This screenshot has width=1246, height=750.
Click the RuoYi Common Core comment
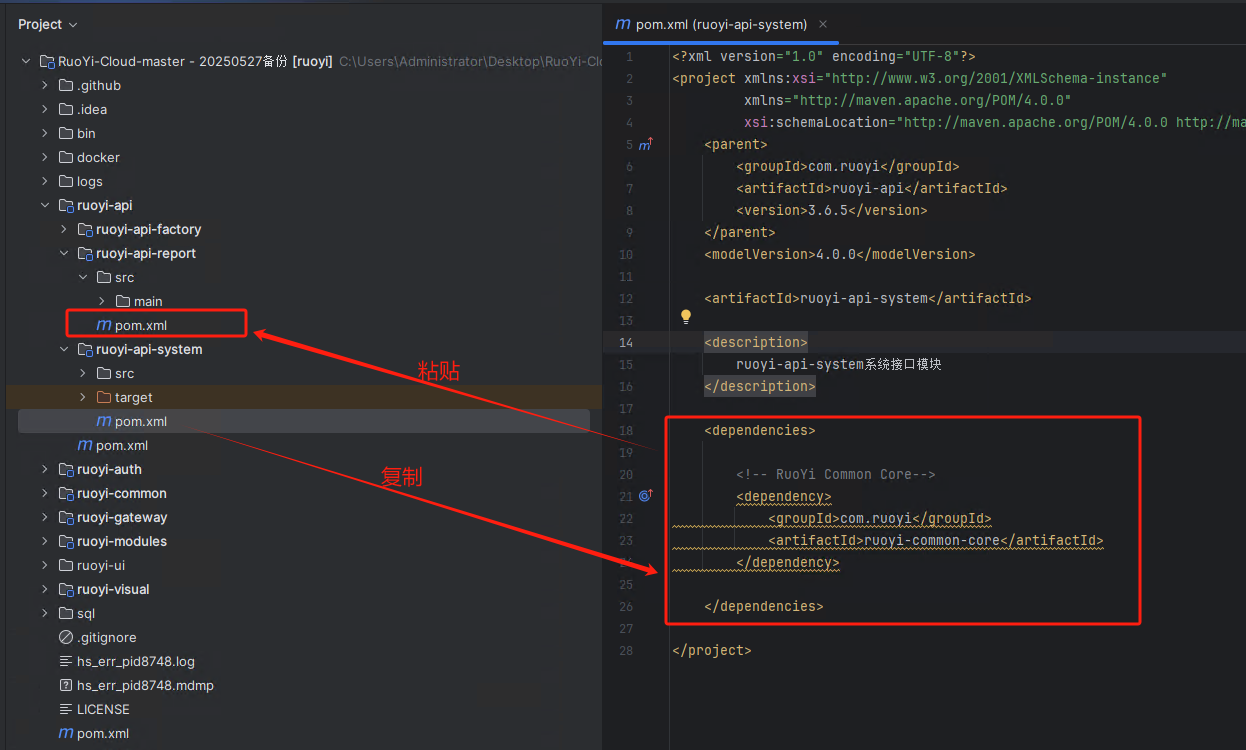(836, 474)
